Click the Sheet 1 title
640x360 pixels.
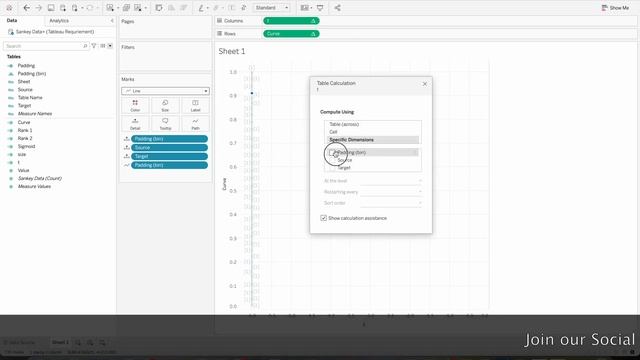[x=232, y=51]
